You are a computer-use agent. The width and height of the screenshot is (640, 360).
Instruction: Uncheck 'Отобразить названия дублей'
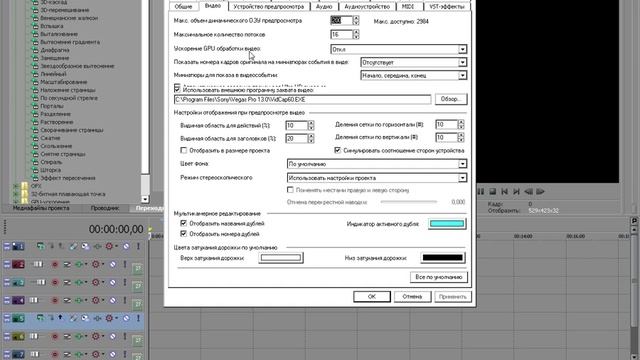click(184, 223)
